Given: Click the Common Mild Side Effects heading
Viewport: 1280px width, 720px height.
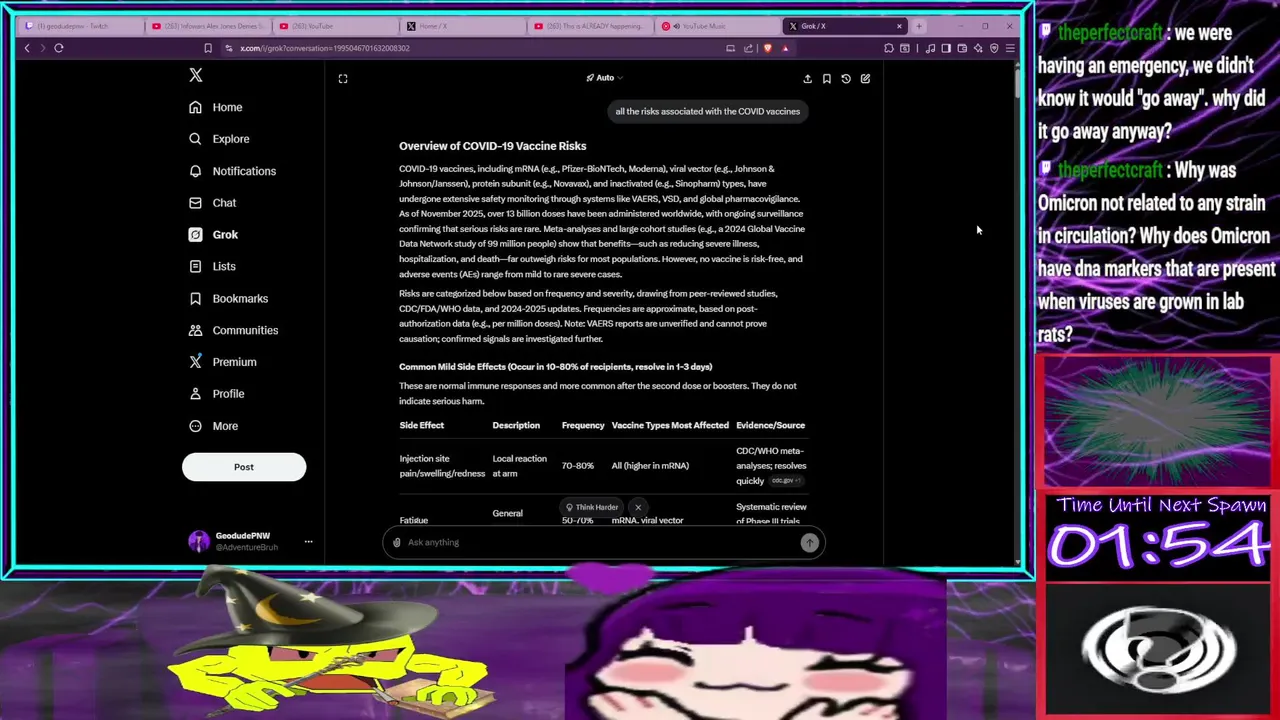Looking at the screenshot, I should click(x=556, y=367).
